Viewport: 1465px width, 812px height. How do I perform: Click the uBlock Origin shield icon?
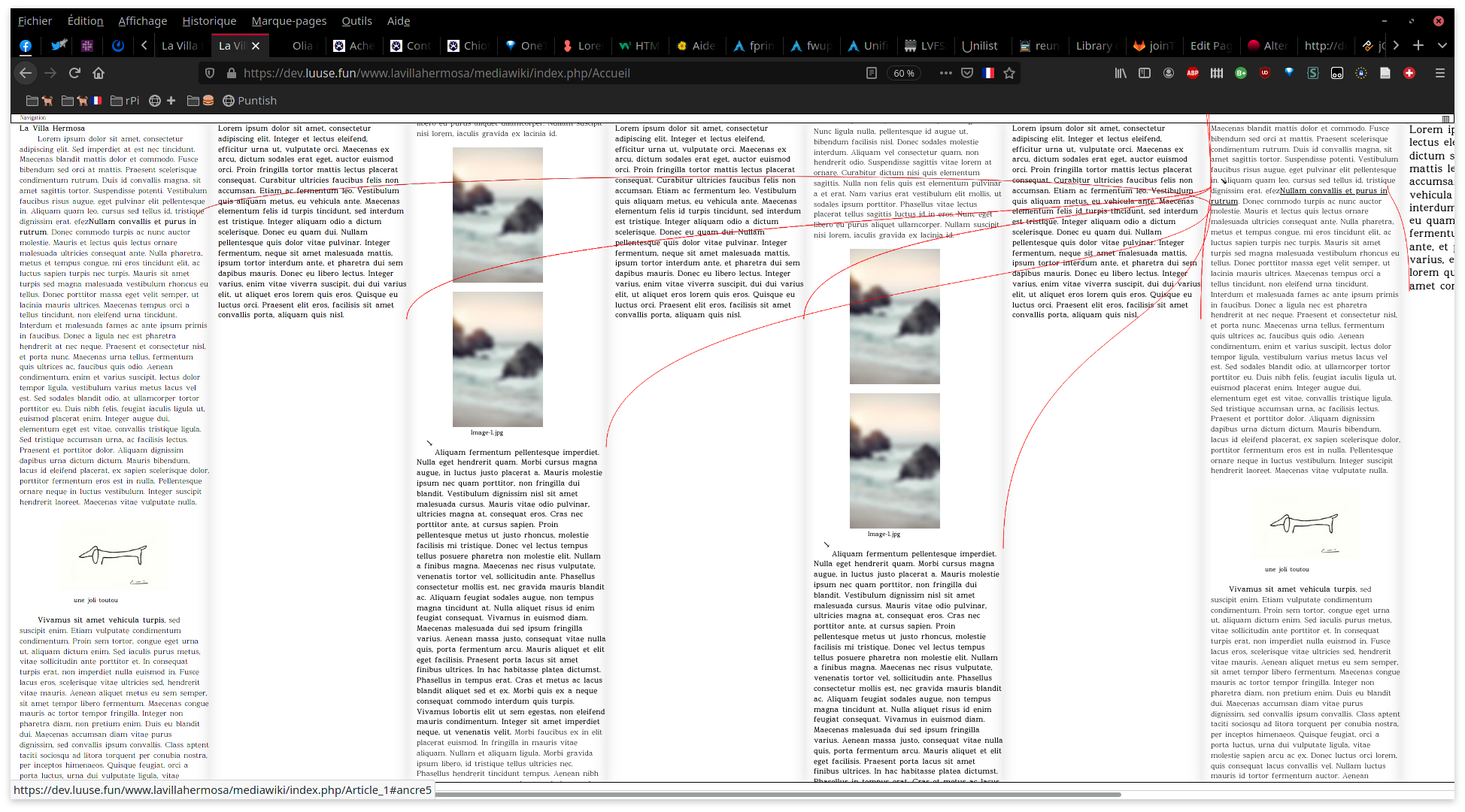tap(1265, 73)
